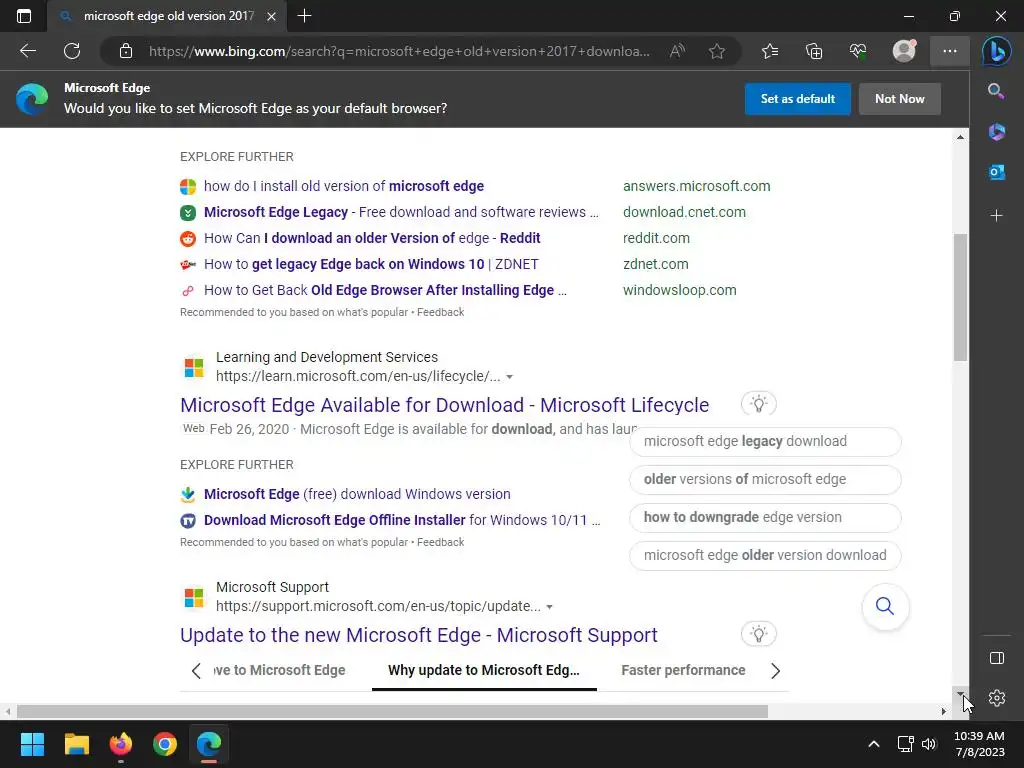Click the lightbulb next to Lifecycle result
This screenshot has height=768, width=1024.
[x=758, y=404]
